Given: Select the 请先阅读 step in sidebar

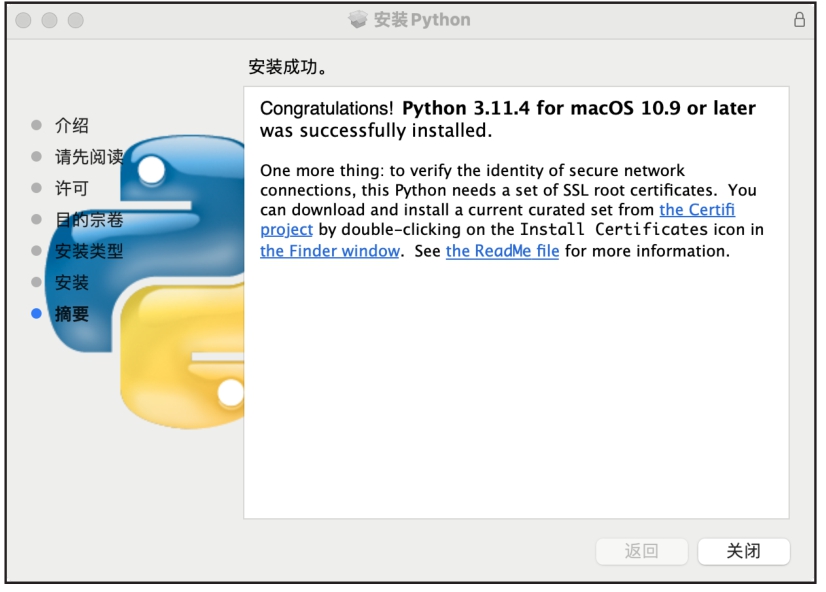Looking at the screenshot, I should 88,157.
